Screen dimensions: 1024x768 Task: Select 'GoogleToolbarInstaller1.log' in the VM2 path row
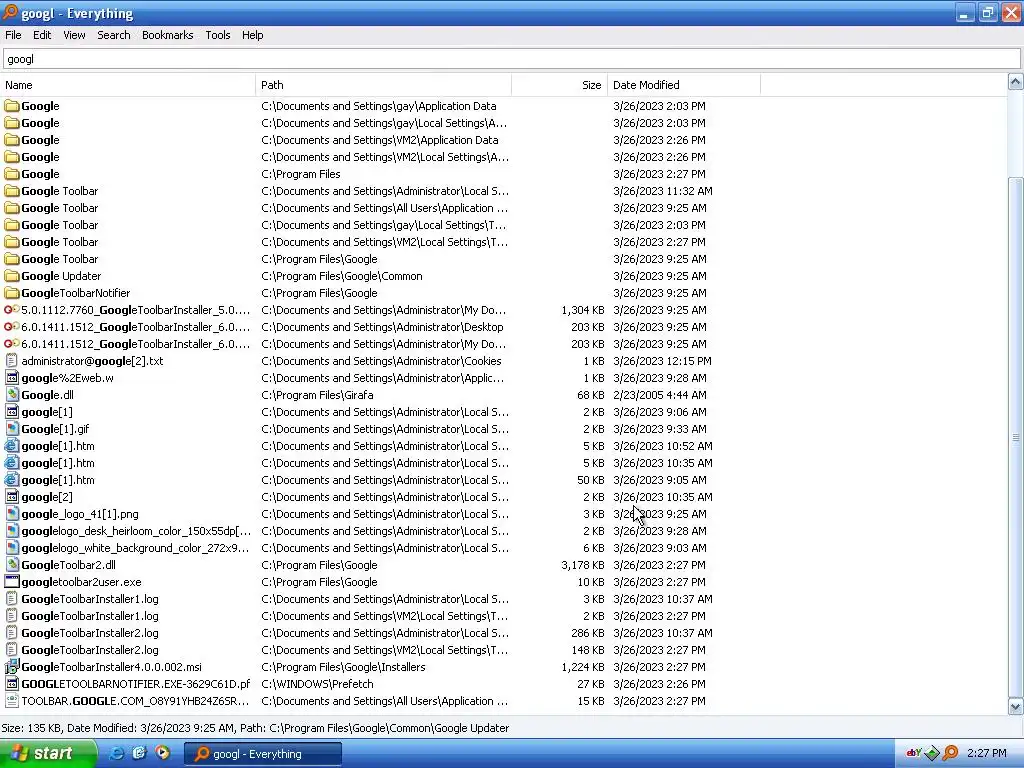coord(89,616)
